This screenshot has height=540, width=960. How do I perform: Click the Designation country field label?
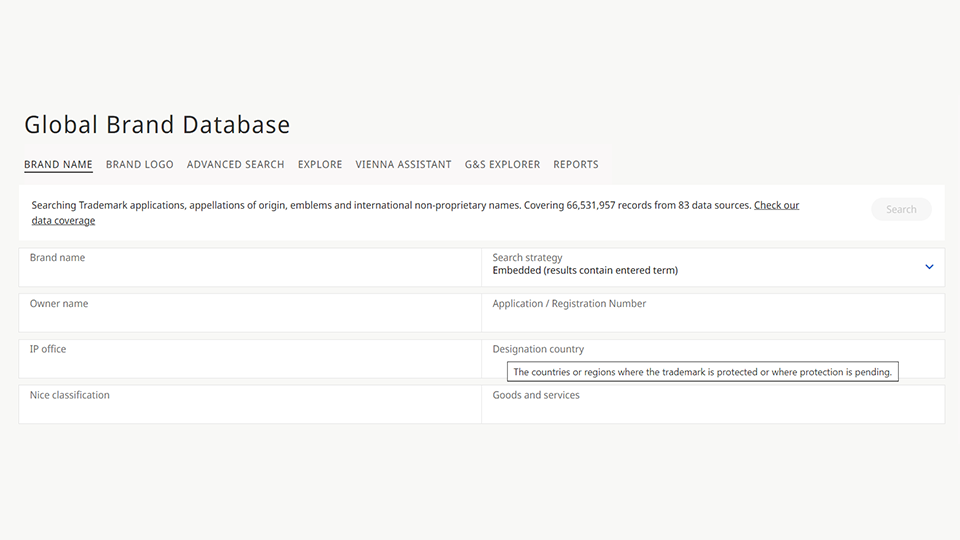pyautogui.click(x=538, y=349)
